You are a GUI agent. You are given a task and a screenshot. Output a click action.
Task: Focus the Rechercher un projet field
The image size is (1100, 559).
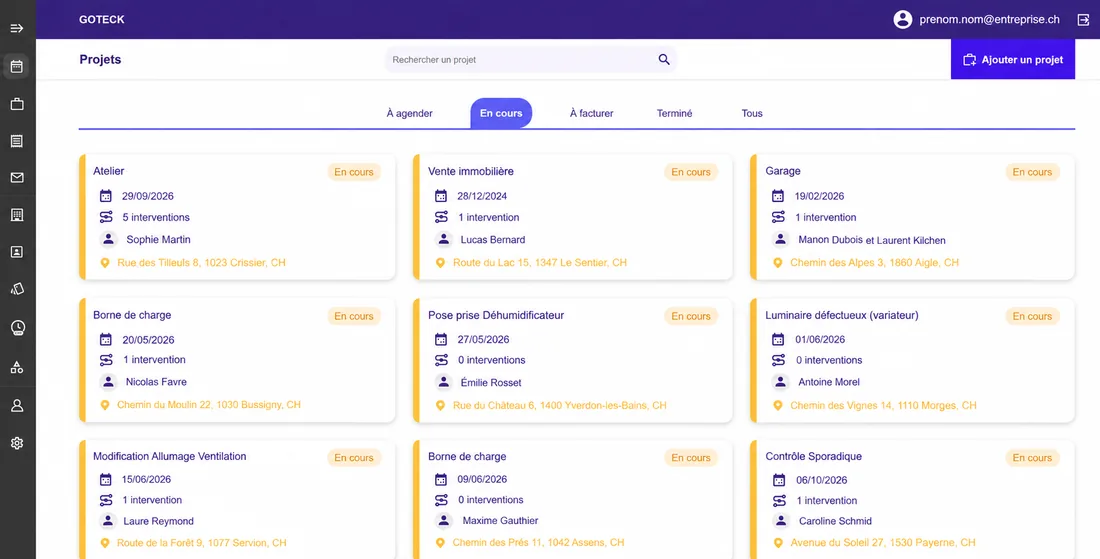point(530,60)
